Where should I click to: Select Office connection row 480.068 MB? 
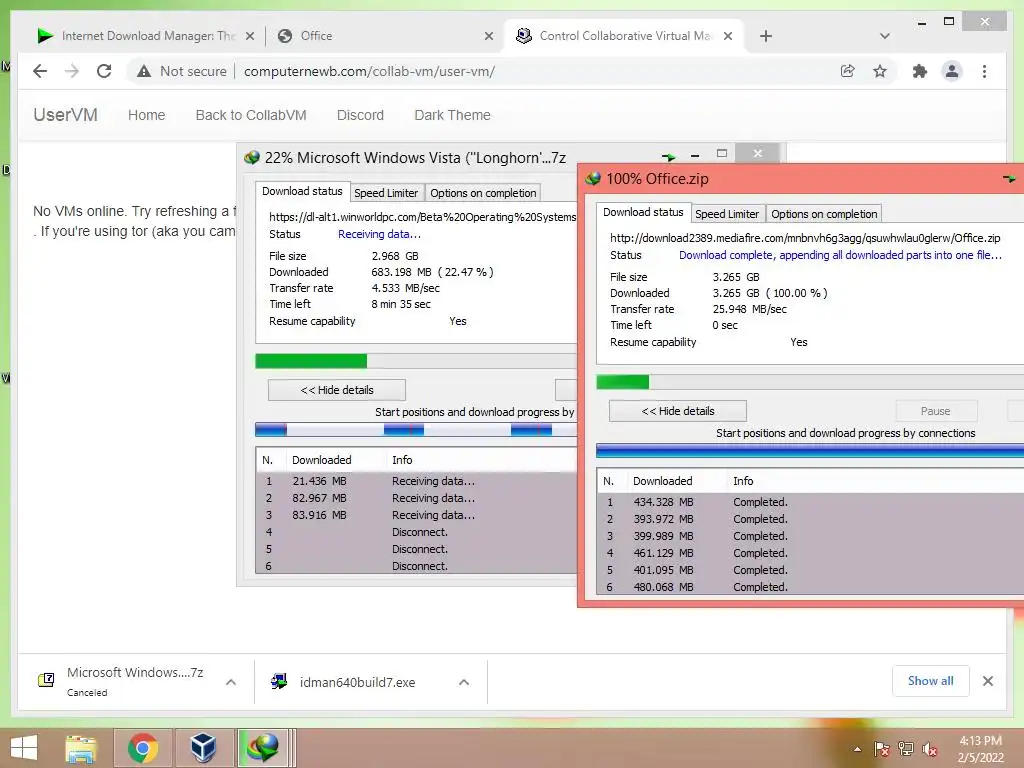tap(810, 587)
